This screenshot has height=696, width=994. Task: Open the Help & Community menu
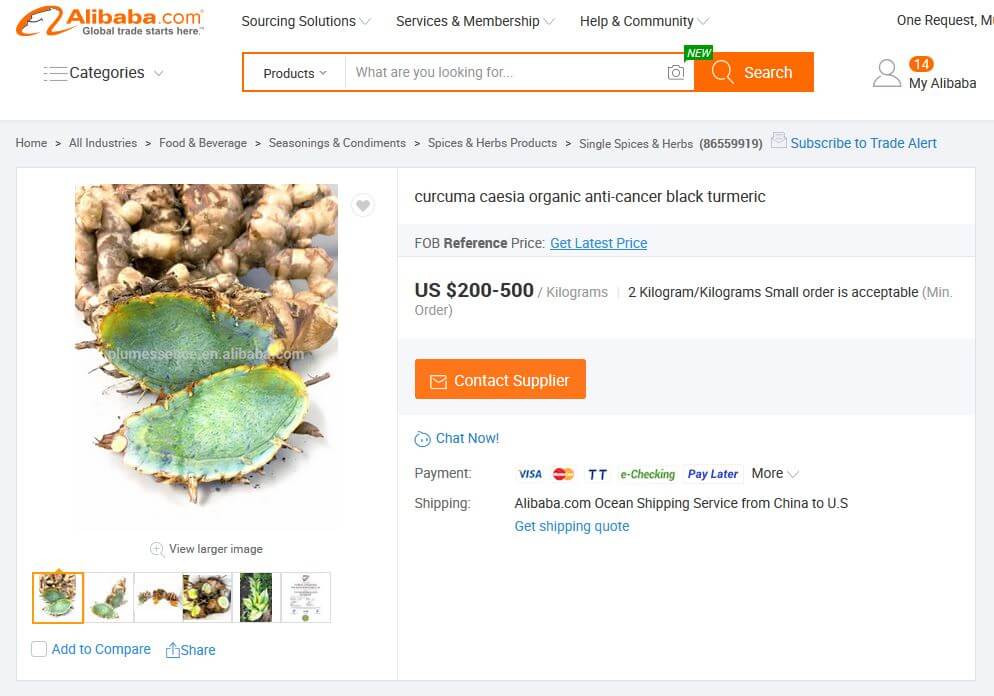(644, 21)
